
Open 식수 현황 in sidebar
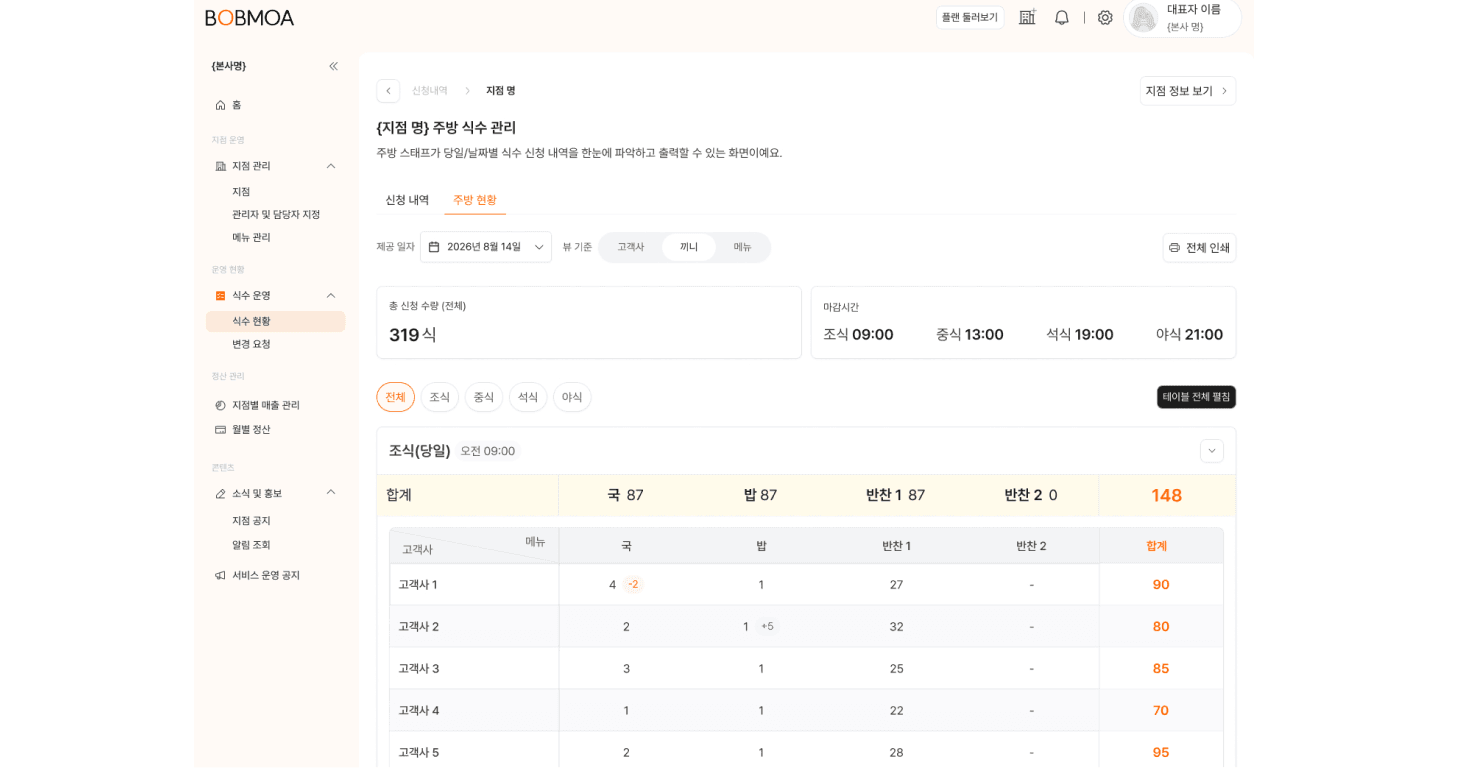(275, 321)
